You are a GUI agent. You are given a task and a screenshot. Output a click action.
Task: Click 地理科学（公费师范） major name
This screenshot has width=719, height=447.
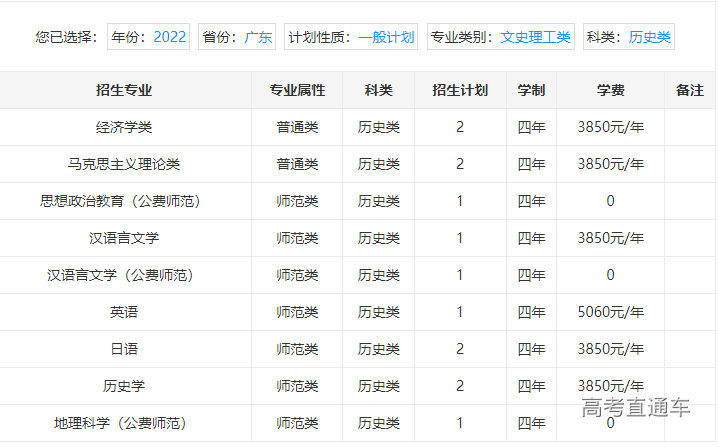[124, 423]
